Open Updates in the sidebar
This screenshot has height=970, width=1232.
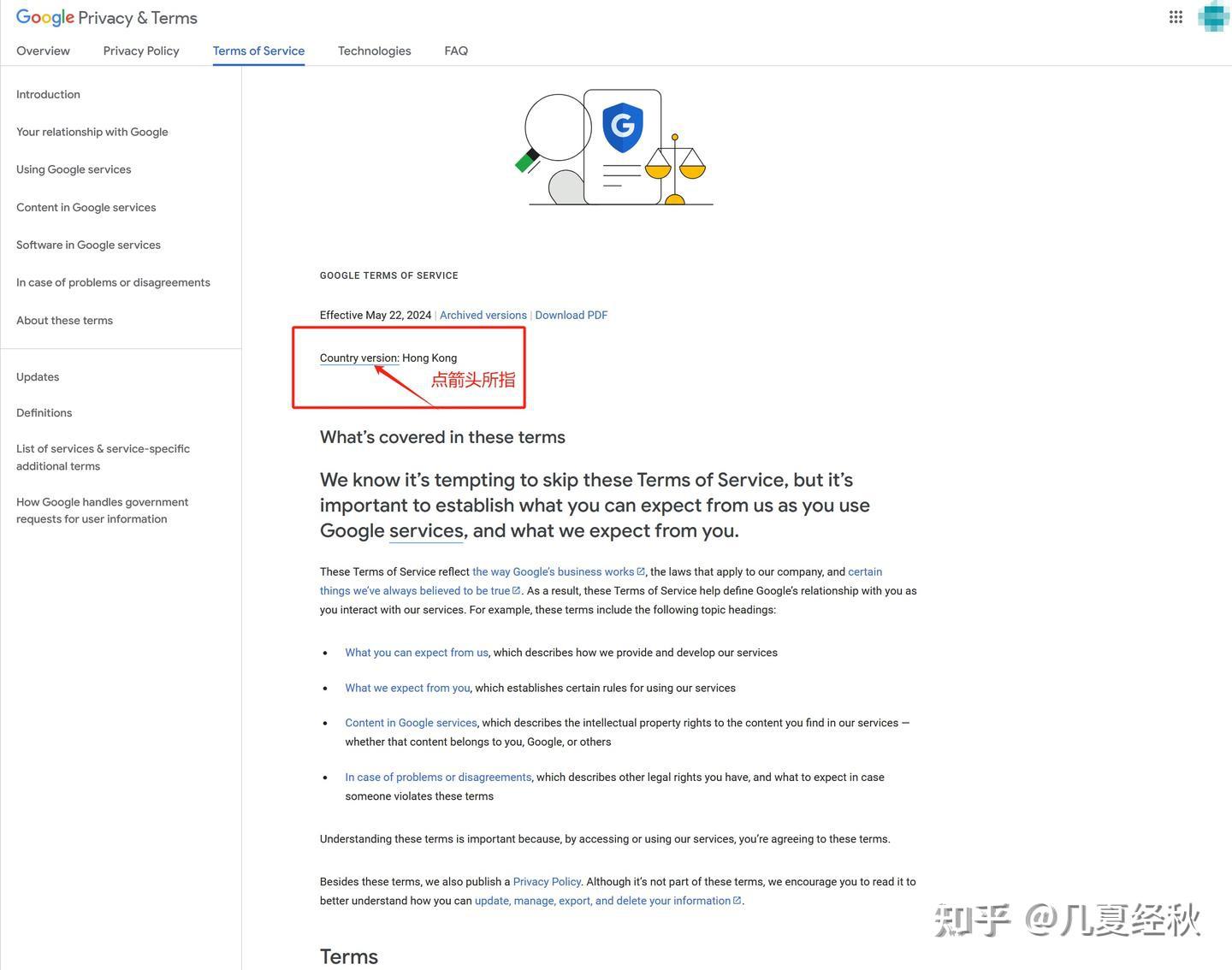pyautogui.click(x=38, y=376)
